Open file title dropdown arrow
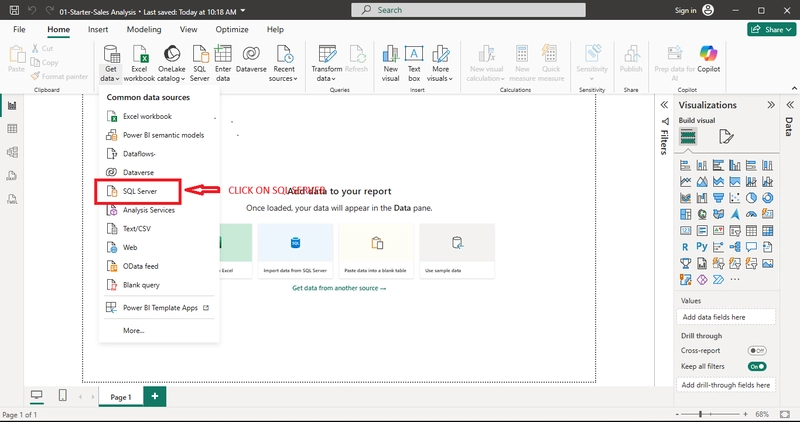800x422 pixels. pos(243,11)
